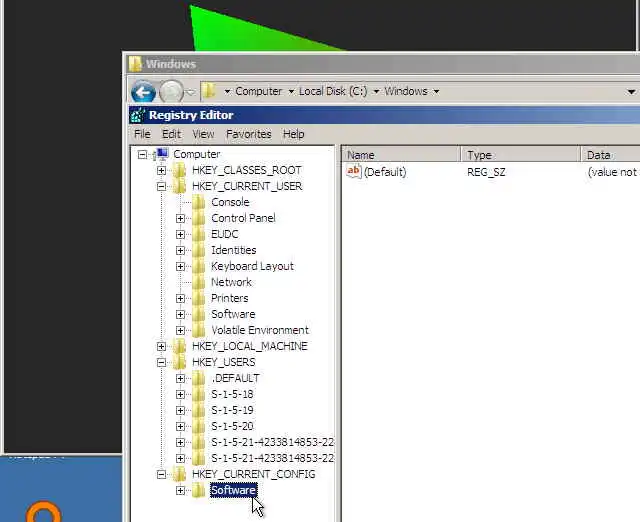Viewport: 640px width, 522px height.
Task: Click Windows in the address breadcrumb
Action: tap(406, 91)
